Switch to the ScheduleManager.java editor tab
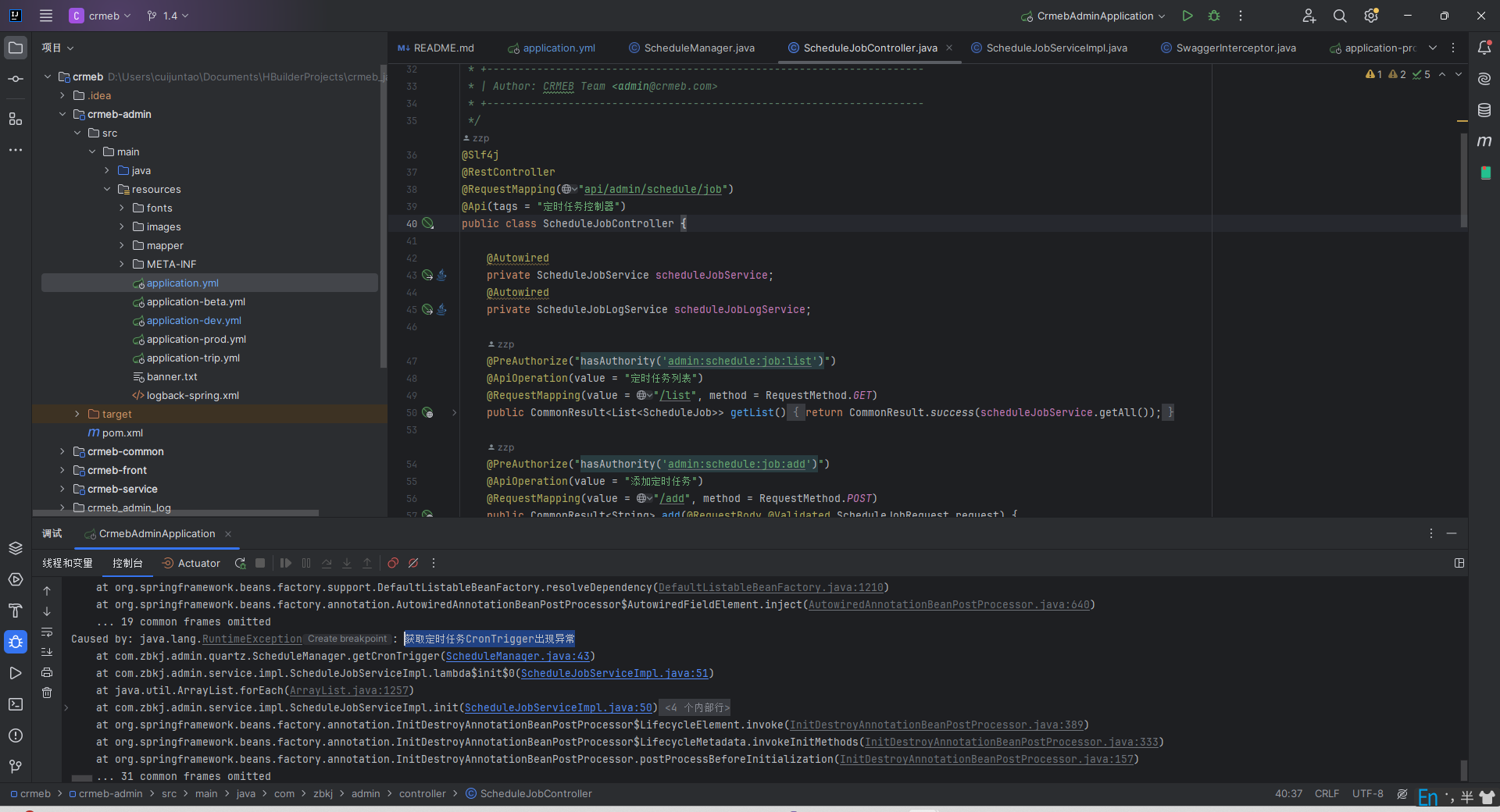This screenshot has height=812, width=1500. click(x=698, y=48)
